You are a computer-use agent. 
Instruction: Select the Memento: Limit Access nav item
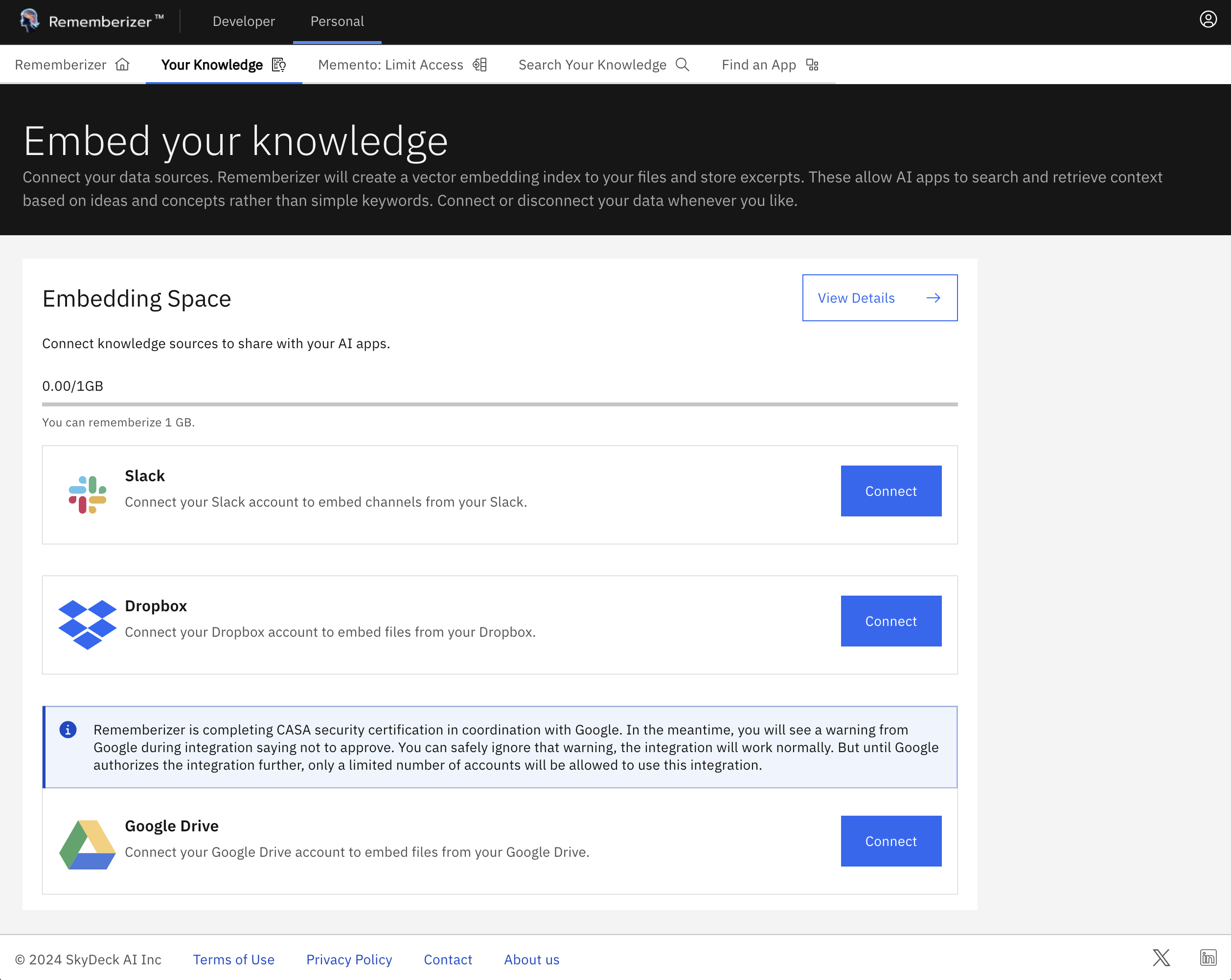tap(390, 65)
